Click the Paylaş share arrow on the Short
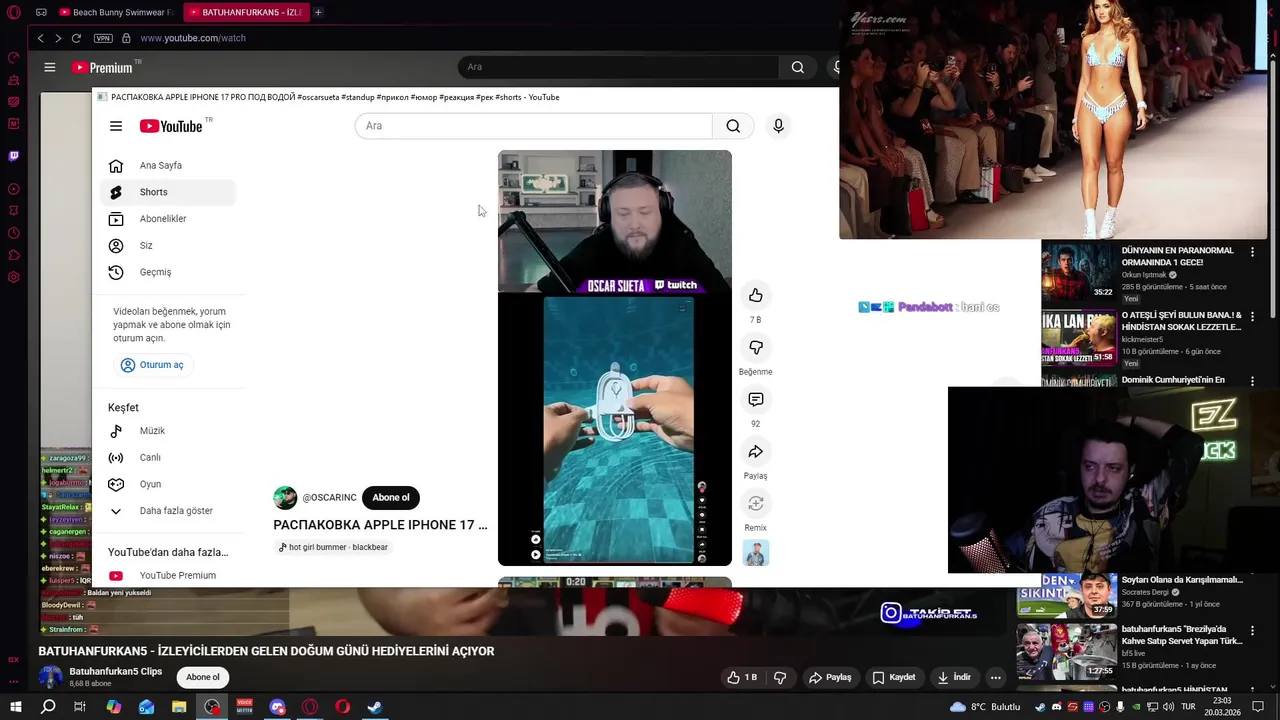Viewport: 1280px width, 720px height. click(756, 451)
